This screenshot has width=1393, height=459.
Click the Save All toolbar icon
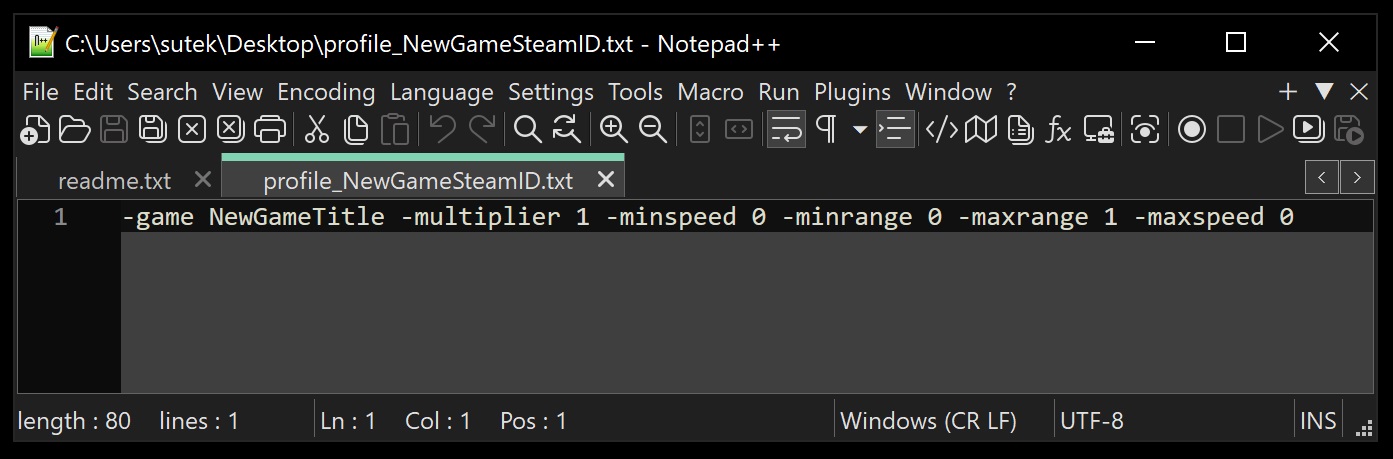point(152,129)
